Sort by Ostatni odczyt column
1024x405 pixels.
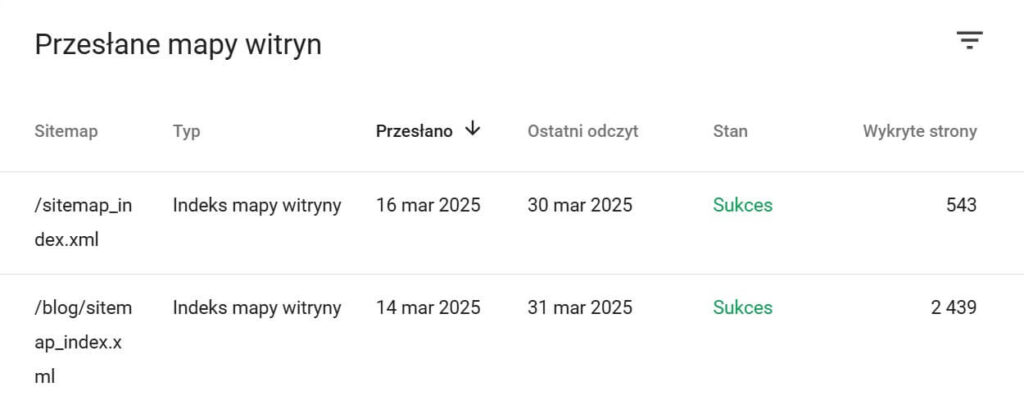pyautogui.click(x=583, y=131)
